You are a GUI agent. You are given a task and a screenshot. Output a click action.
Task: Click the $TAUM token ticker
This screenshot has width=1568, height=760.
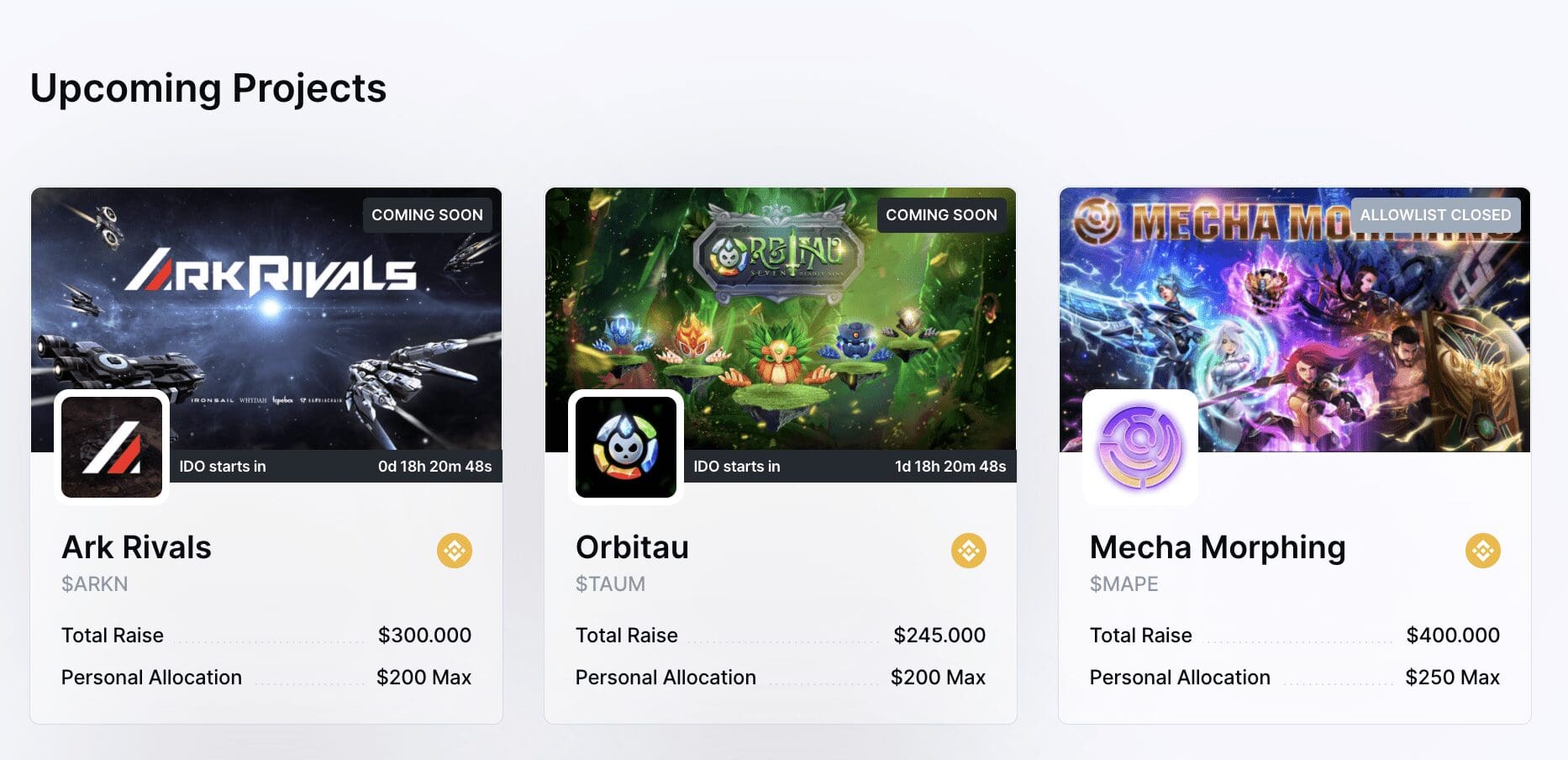tap(610, 584)
